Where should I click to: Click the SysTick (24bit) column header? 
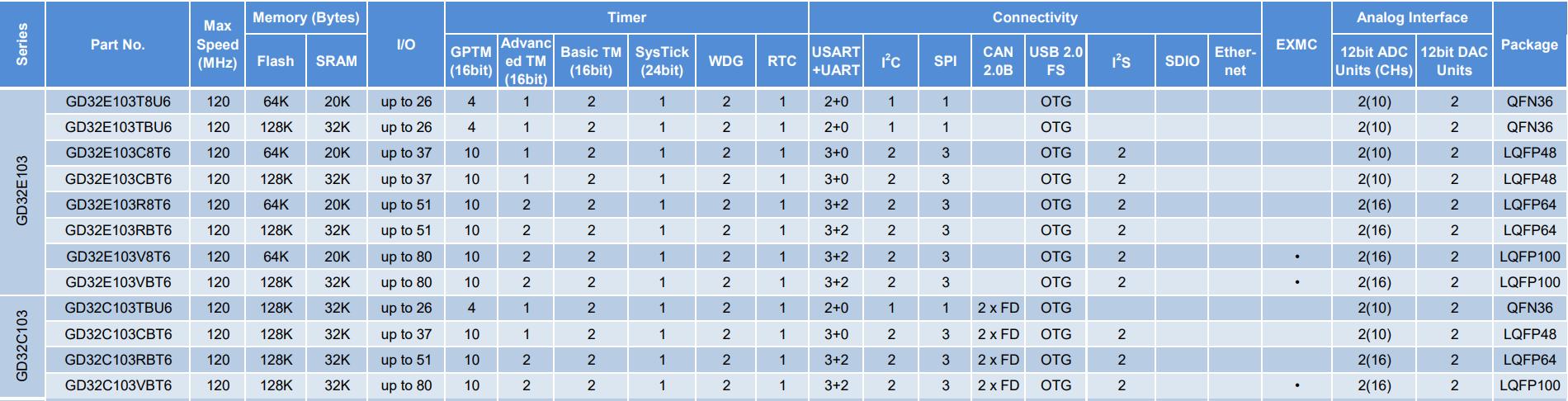point(662,61)
